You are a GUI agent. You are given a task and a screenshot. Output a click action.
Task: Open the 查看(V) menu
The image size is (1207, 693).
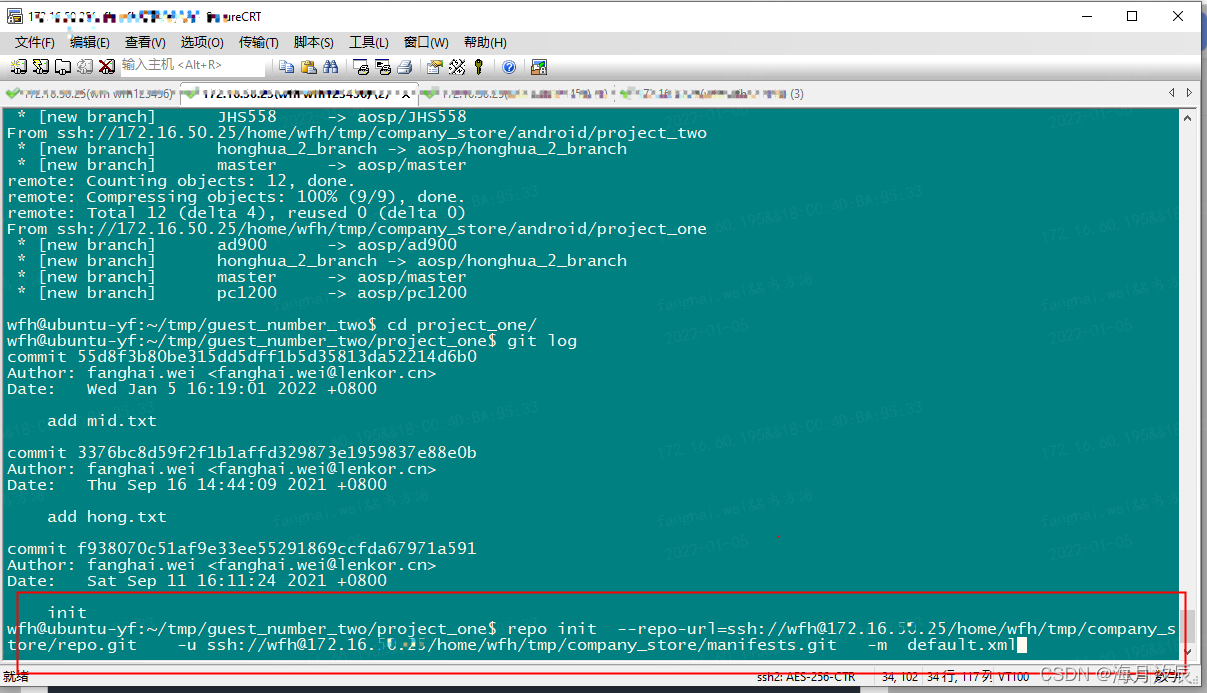point(145,42)
